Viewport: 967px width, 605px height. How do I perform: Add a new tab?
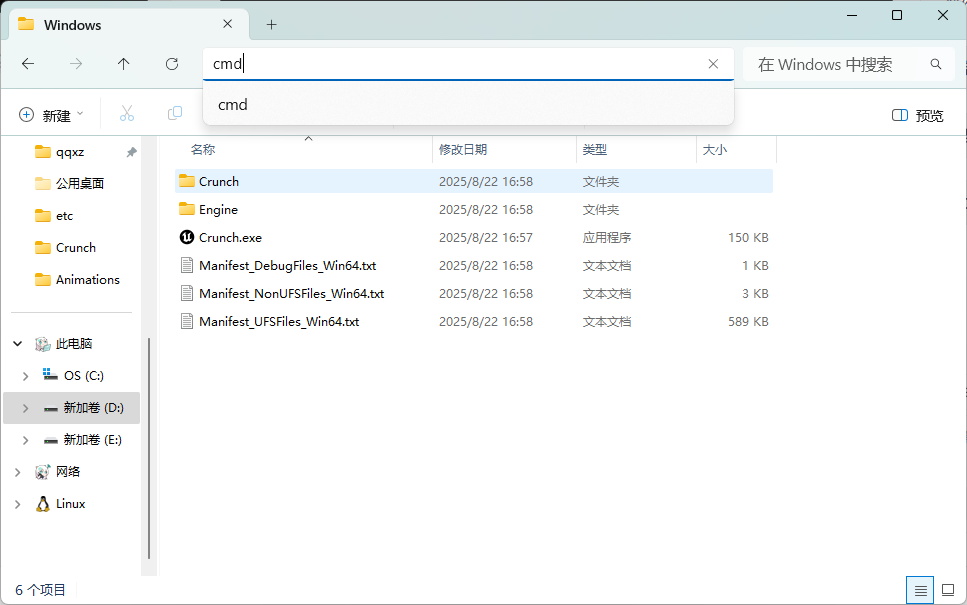click(271, 24)
